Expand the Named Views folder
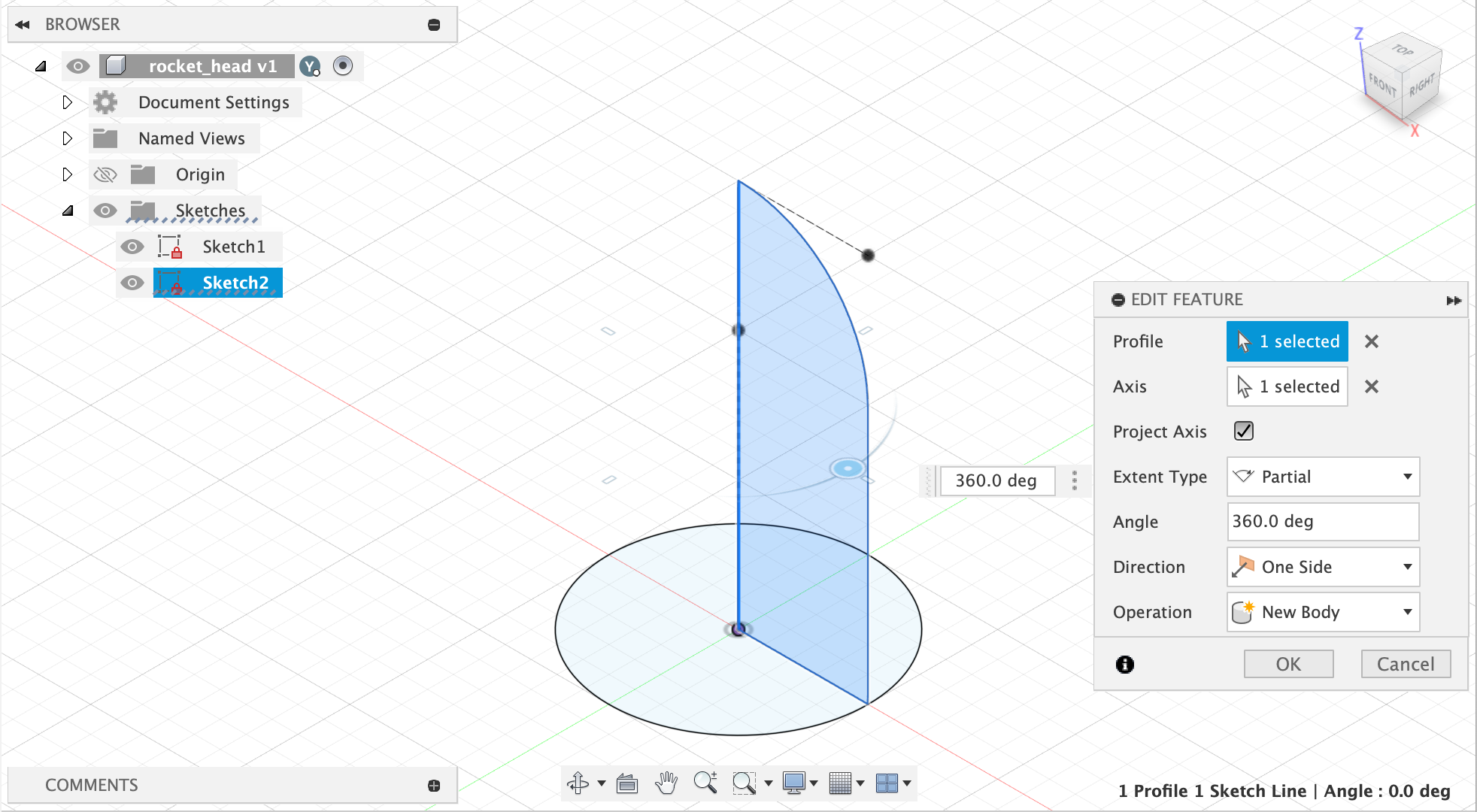Image resolution: width=1477 pixels, height=812 pixels. [x=68, y=138]
